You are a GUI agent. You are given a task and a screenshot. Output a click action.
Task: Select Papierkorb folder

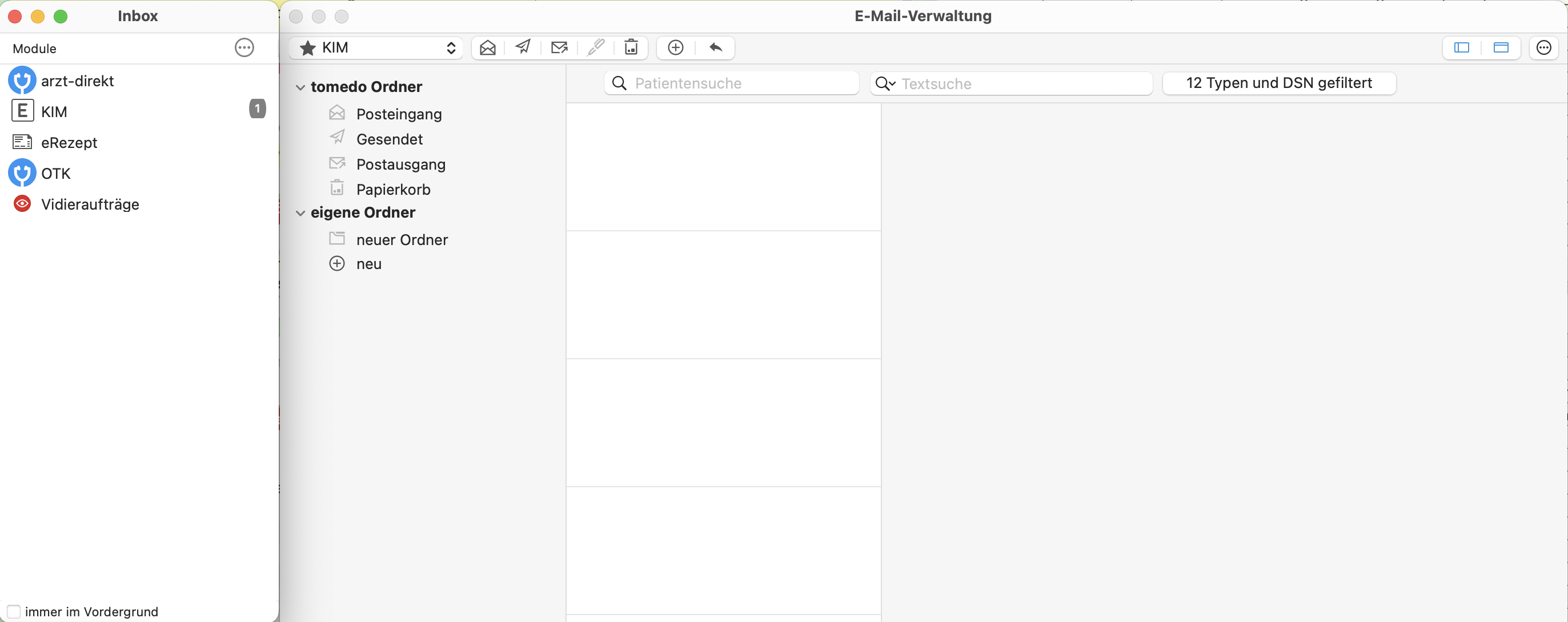[x=393, y=189]
